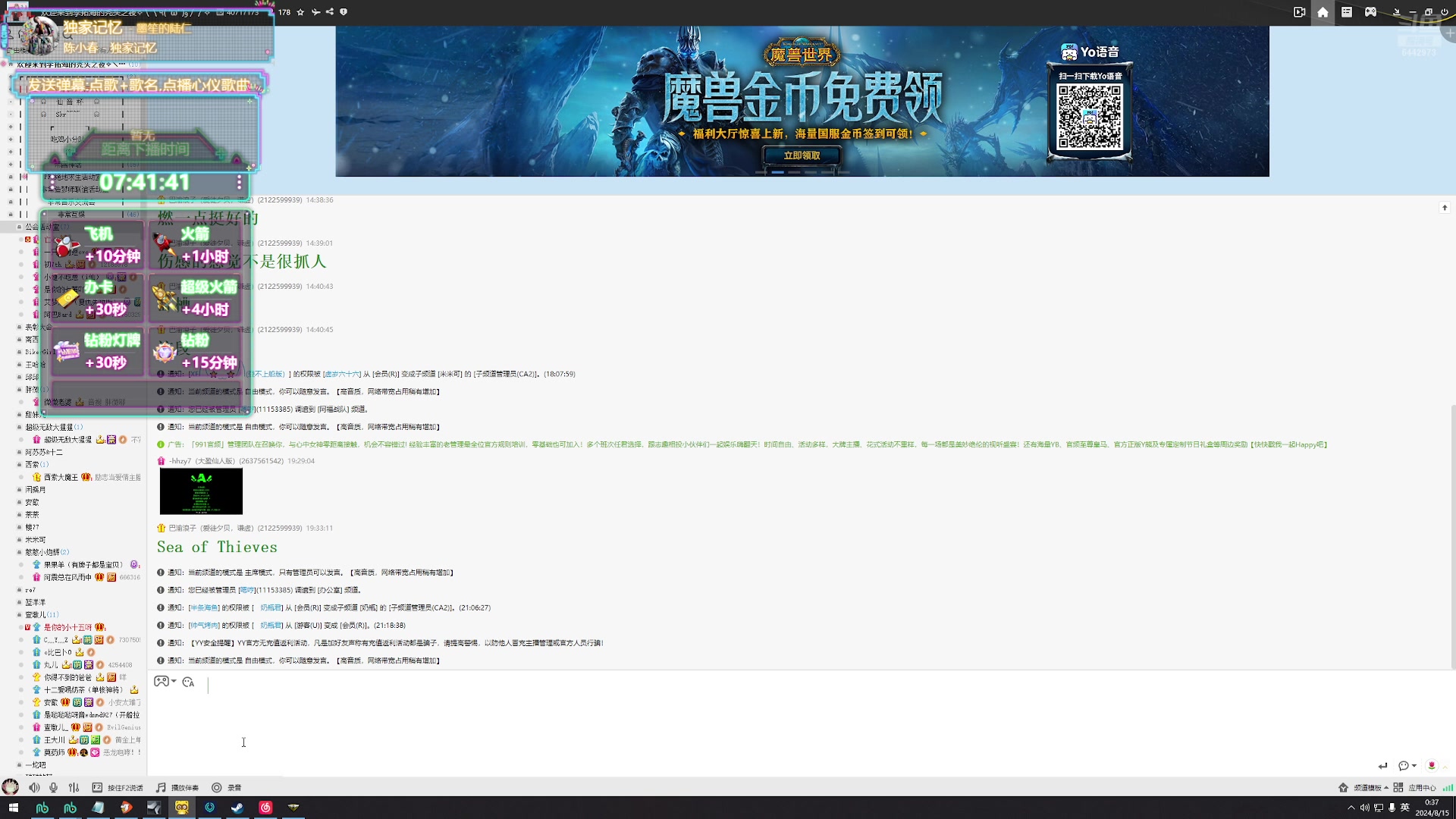Open the audio mixer sliders icon
The height and width of the screenshot is (819, 1456).
tap(74, 787)
